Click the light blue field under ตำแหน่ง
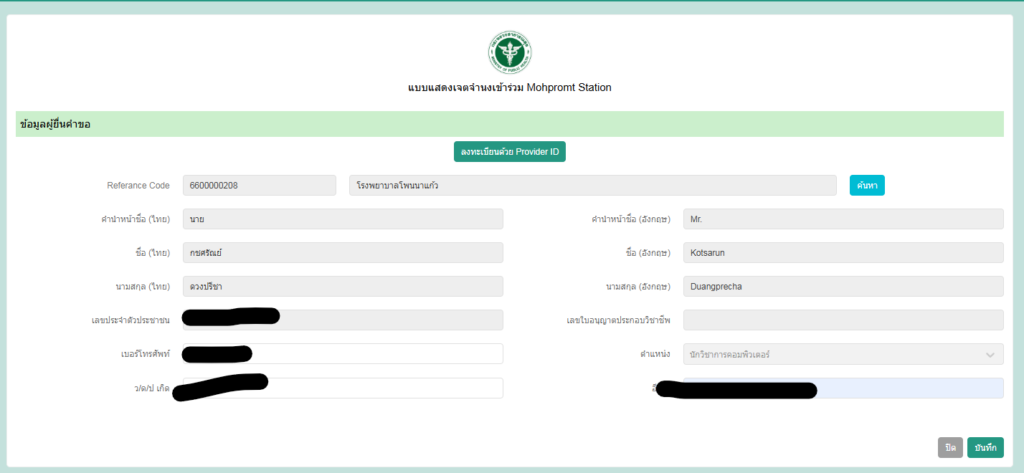This screenshot has width=1024, height=473. coord(908,388)
